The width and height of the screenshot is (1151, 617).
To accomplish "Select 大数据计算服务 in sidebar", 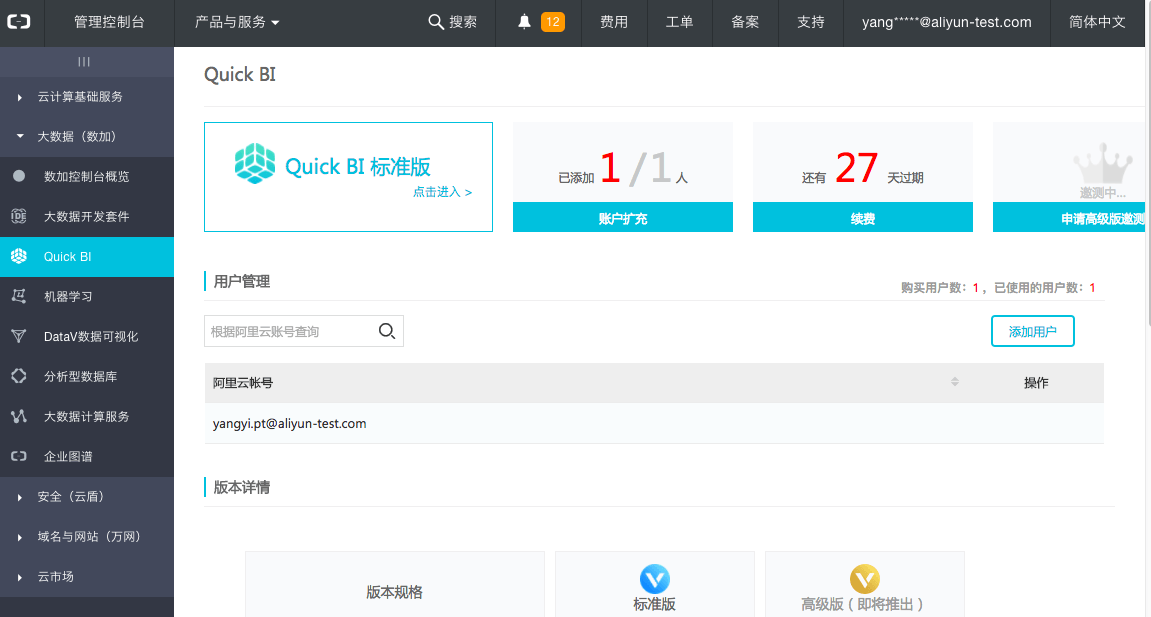I will 86,417.
